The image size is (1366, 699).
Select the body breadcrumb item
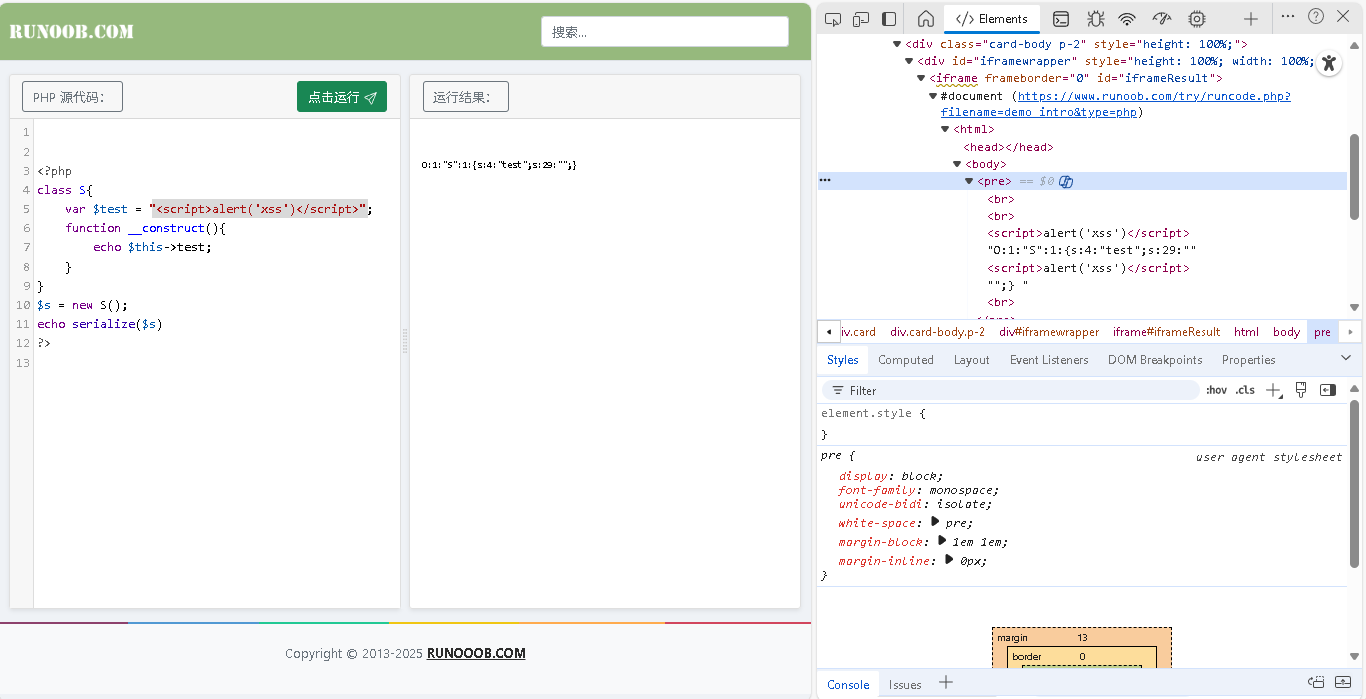pyautogui.click(x=1286, y=332)
